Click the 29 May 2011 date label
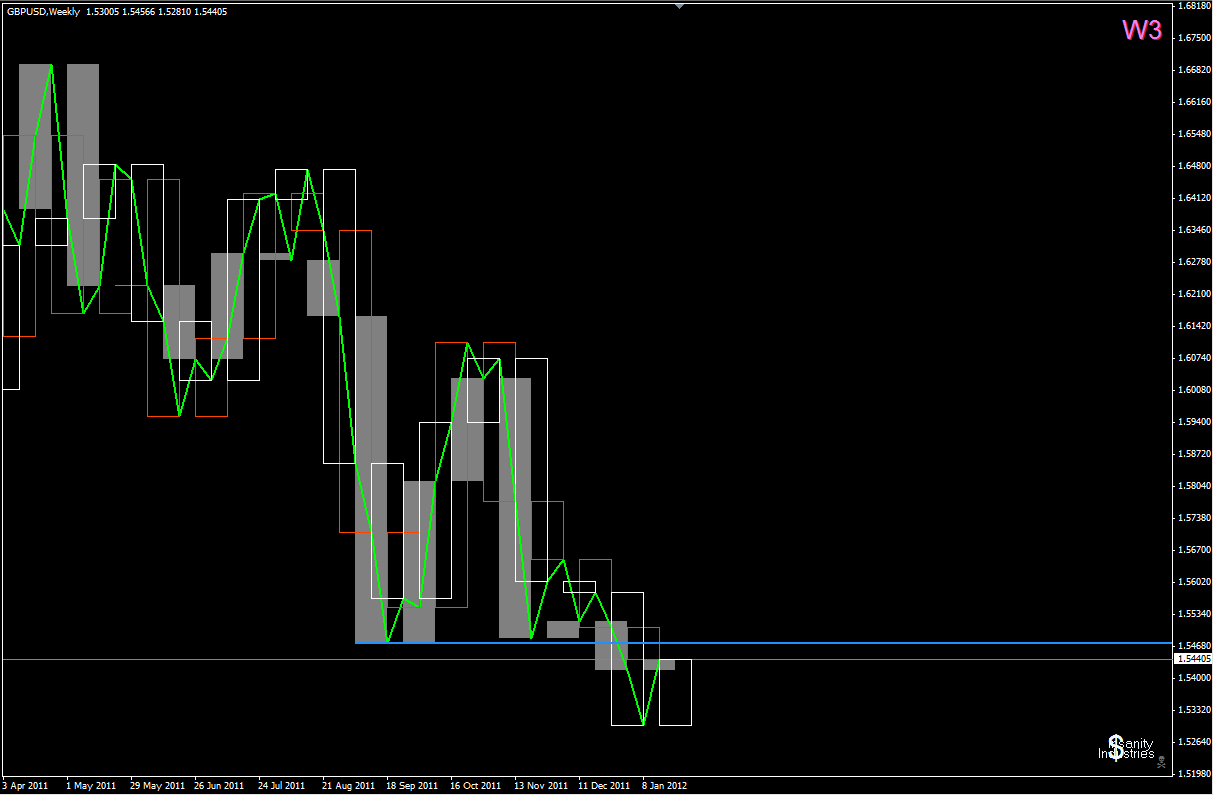The width and height of the screenshot is (1213, 796). click(157, 786)
